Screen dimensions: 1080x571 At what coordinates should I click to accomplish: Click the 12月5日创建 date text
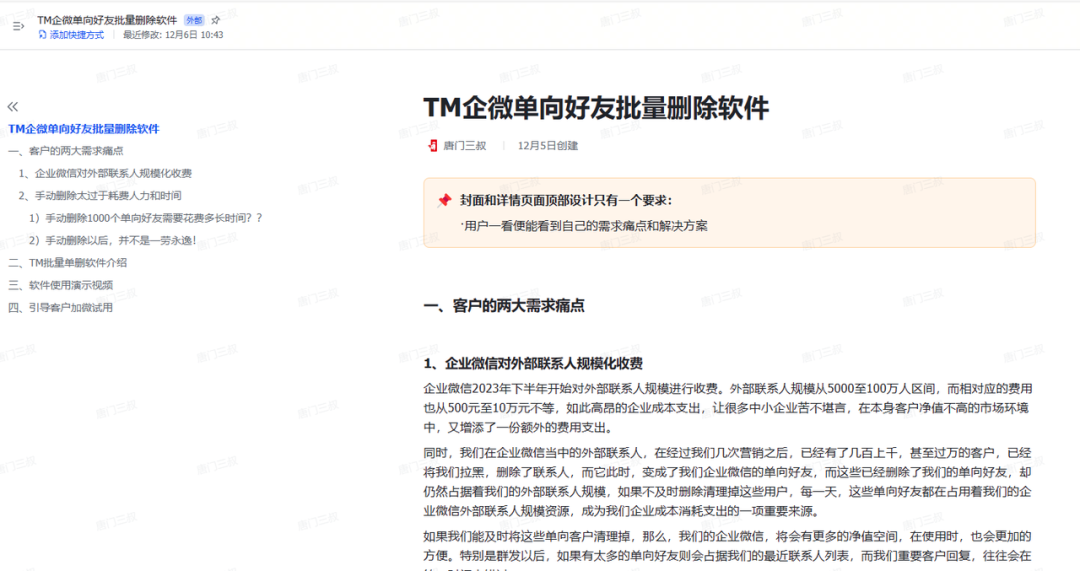click(x=548, y=146)
